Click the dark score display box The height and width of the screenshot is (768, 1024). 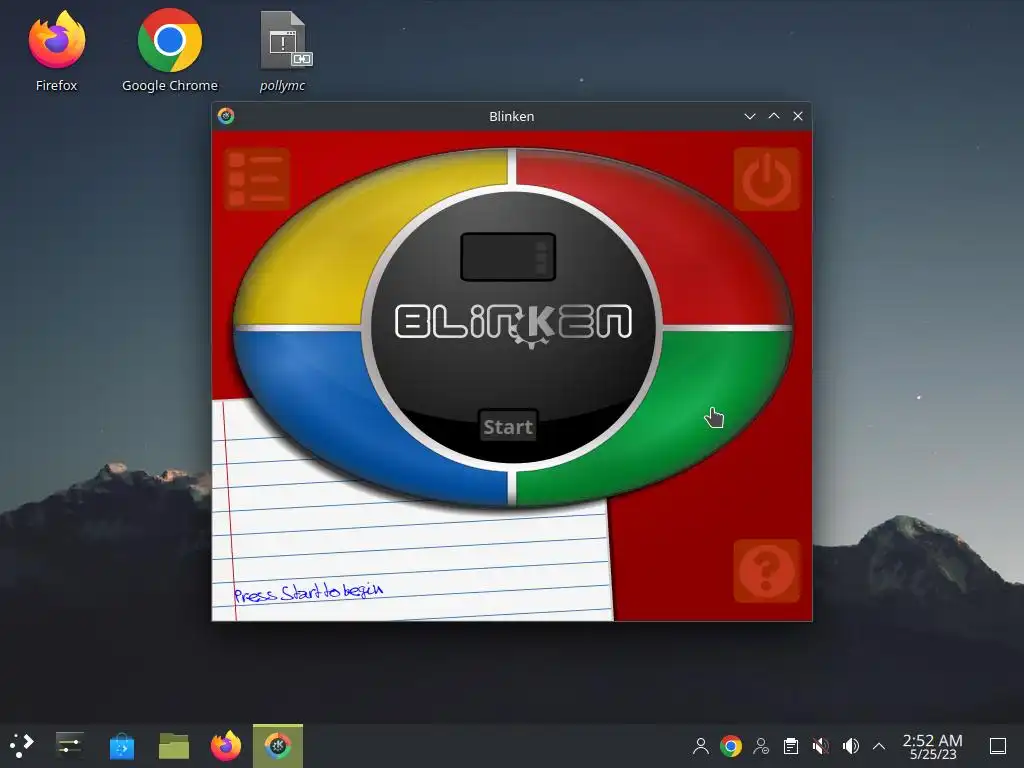508,257
